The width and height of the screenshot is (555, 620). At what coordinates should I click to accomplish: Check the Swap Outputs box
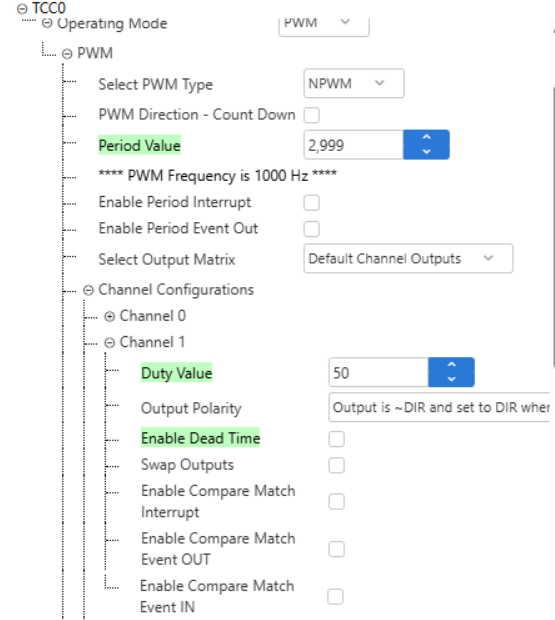click(x=336, y=465)
